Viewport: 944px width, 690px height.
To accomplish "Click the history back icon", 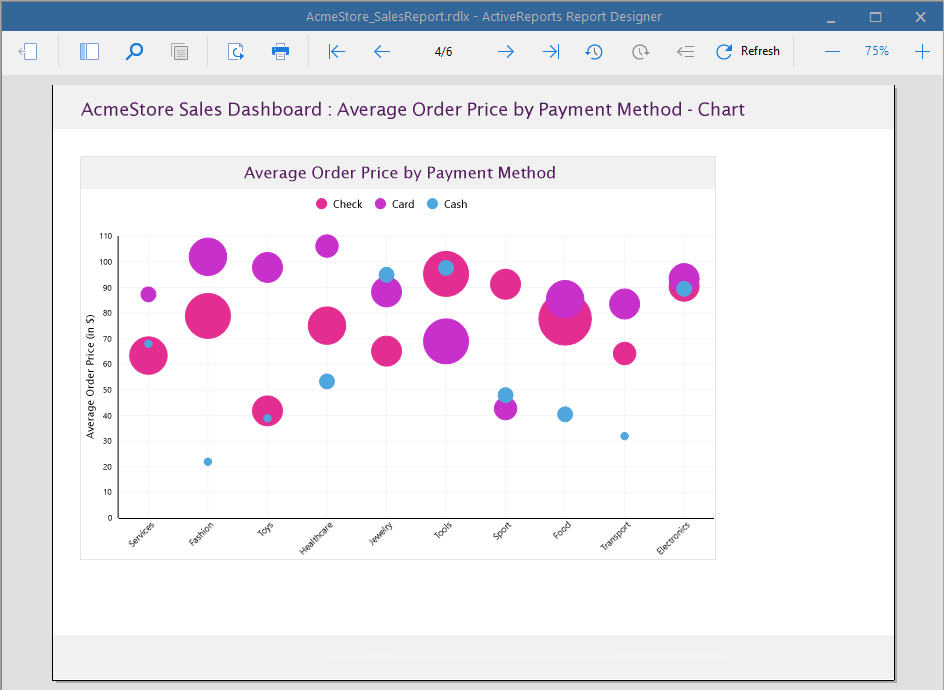I will pyautogui.click(x=594, y=52).
